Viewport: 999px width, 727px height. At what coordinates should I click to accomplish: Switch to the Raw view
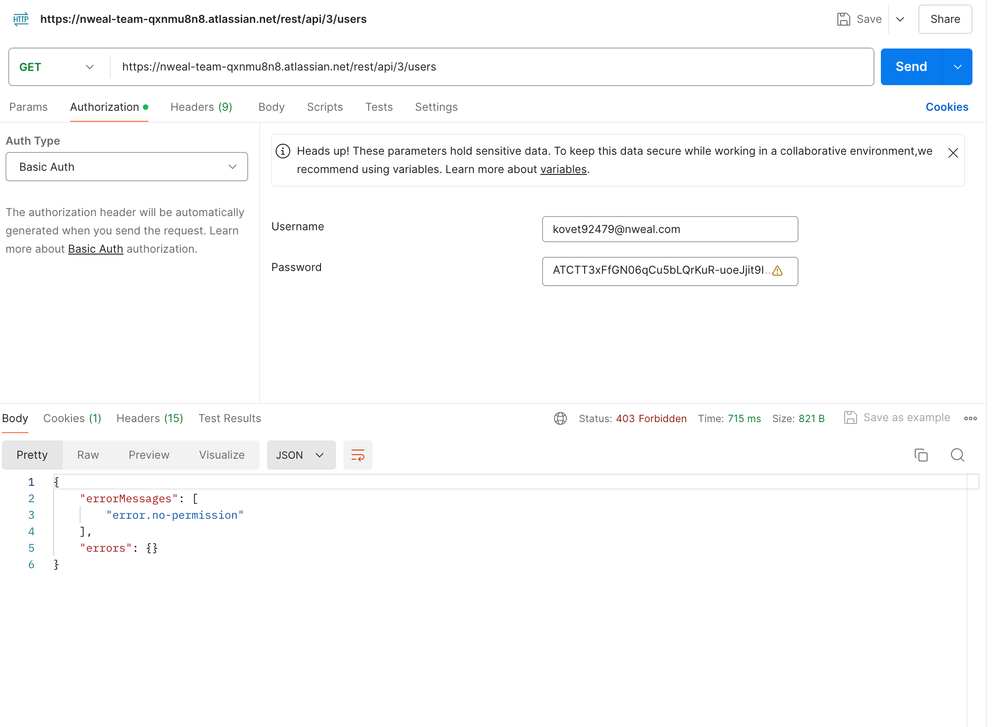pyautogui.click(x=88, y=455)
